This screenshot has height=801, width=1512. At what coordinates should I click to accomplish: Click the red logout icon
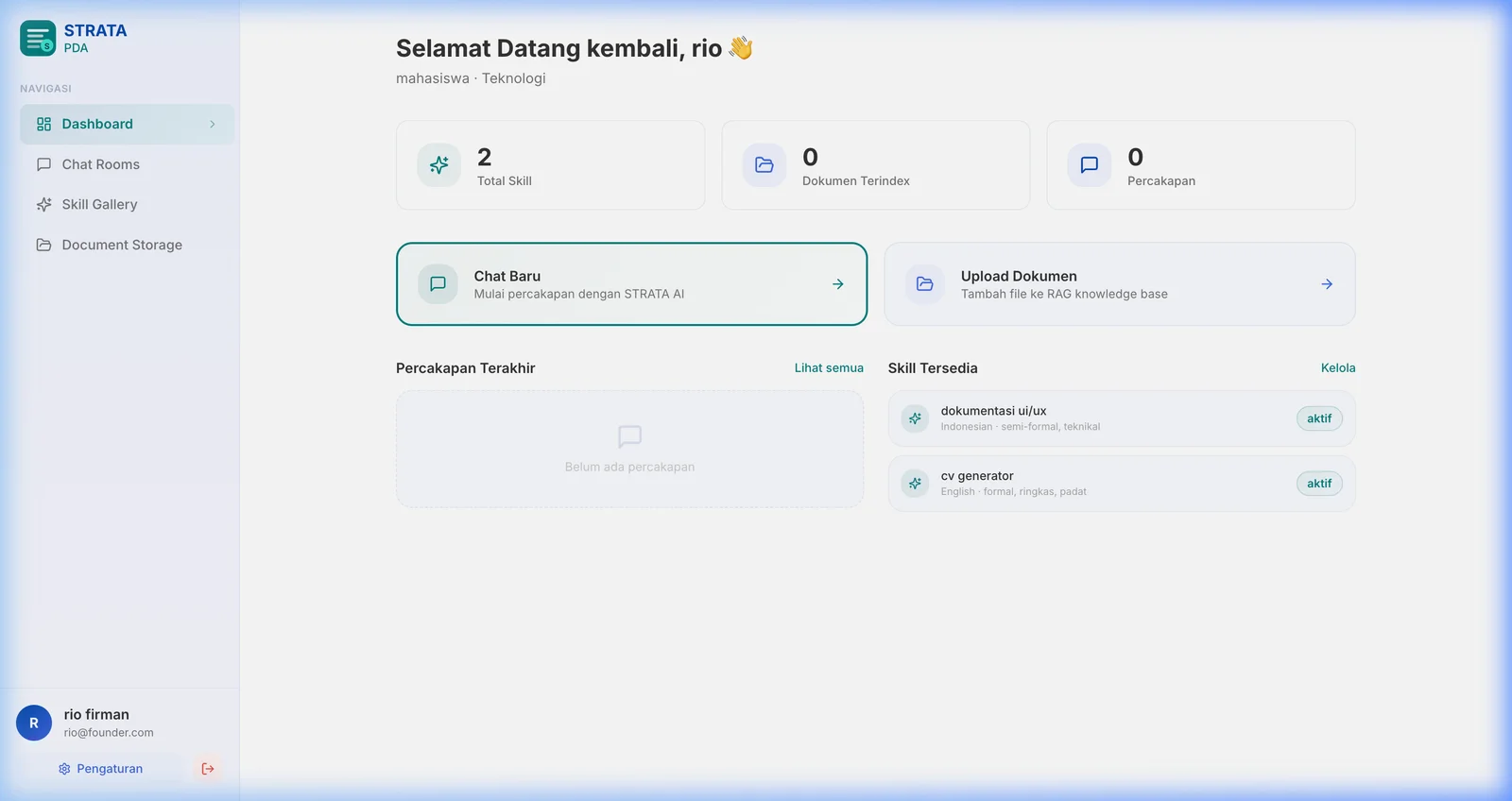coord(208,769)
